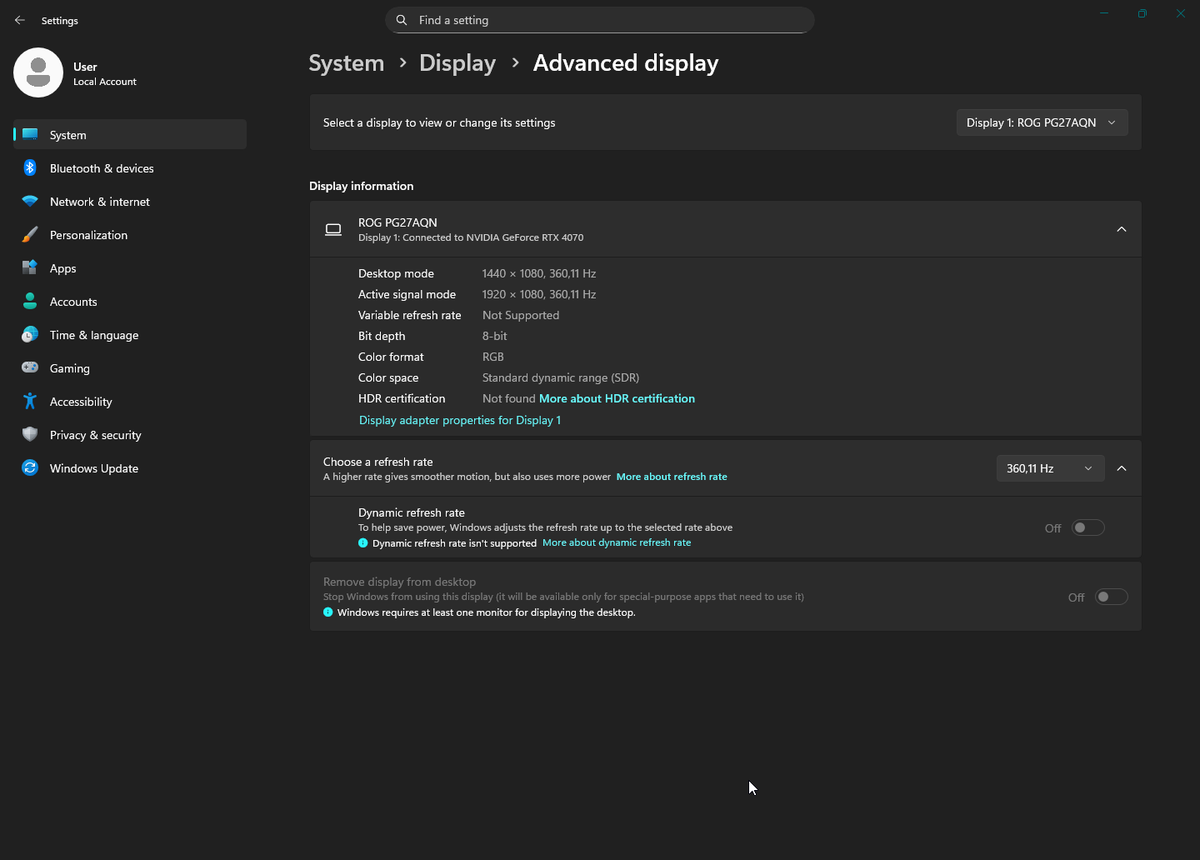
Task: Click the System monitor icon in sidebar
Action: tap(30, 135)
